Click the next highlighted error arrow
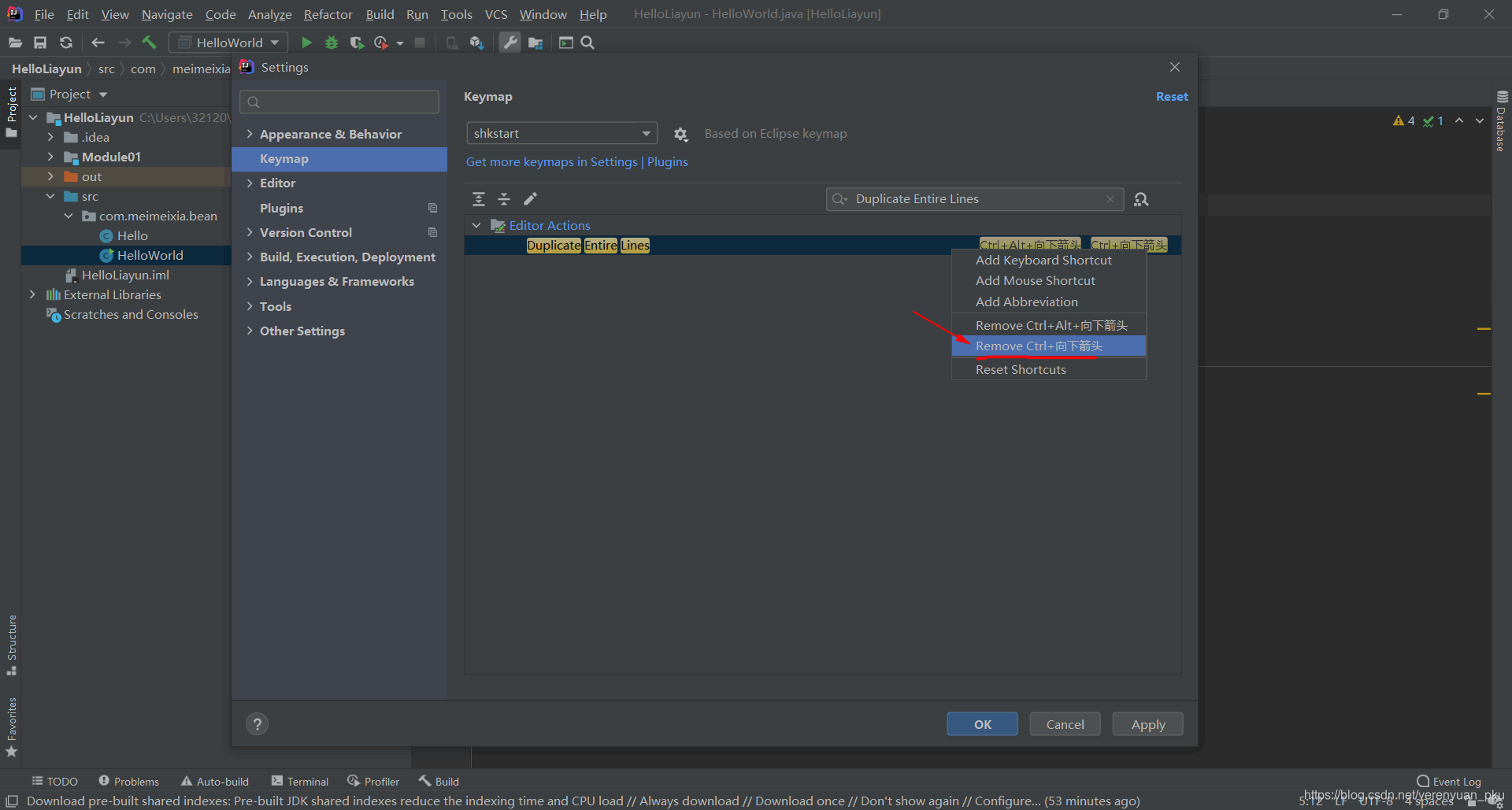 [1480, 120]
